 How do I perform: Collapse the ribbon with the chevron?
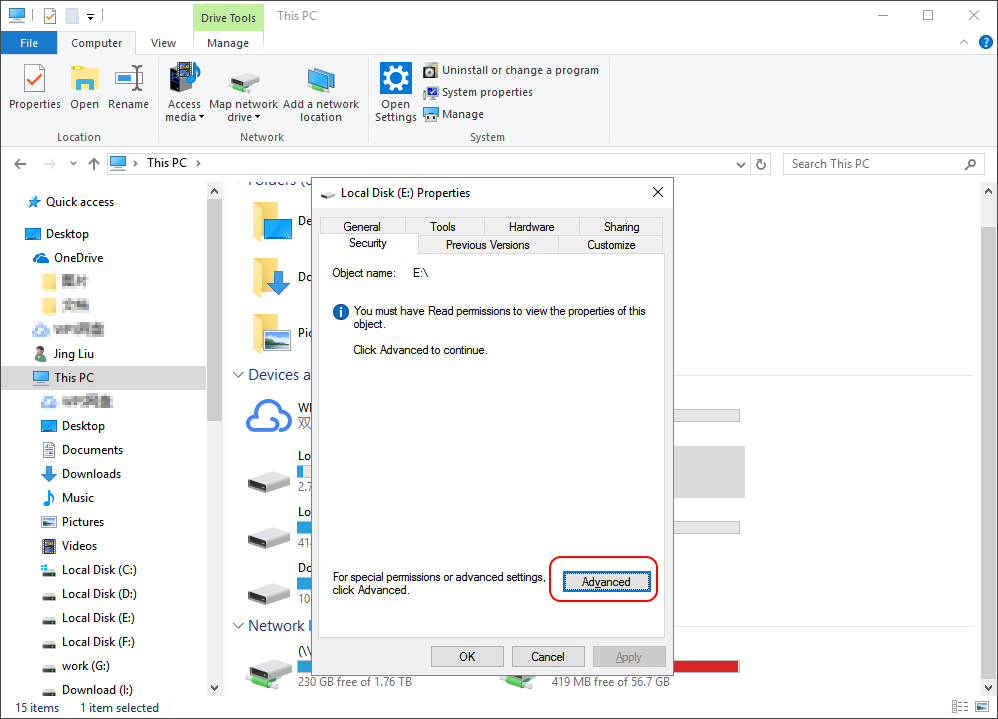tap(964, 42)
